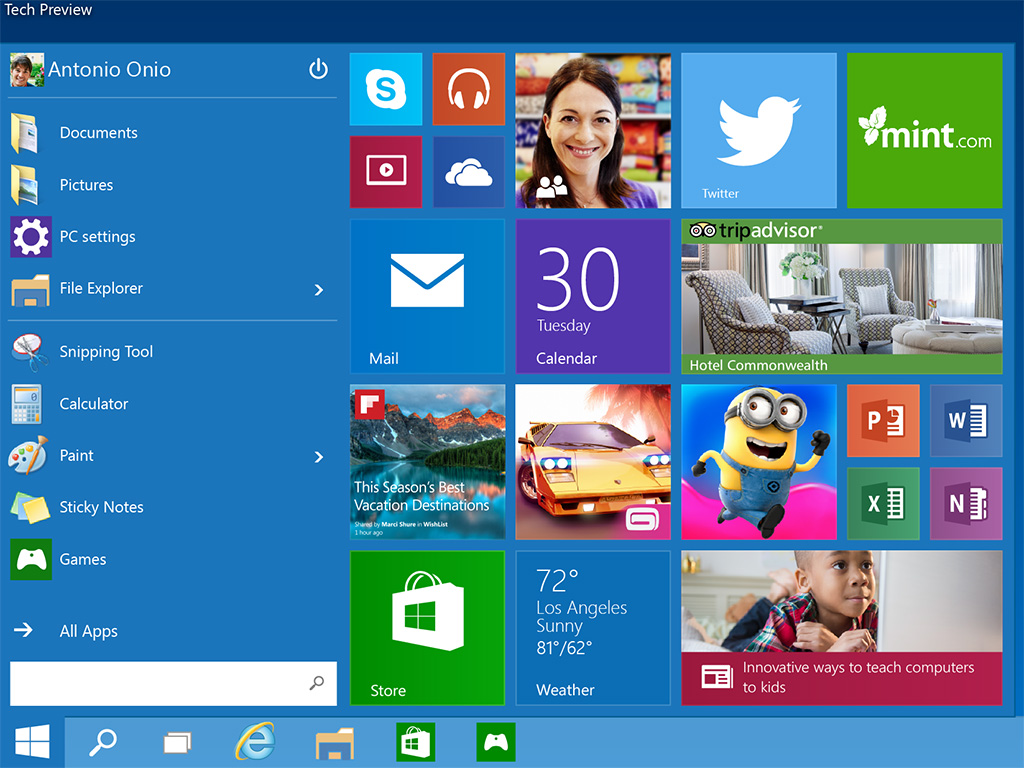Open Documents from the Start menu

point(98,133)
